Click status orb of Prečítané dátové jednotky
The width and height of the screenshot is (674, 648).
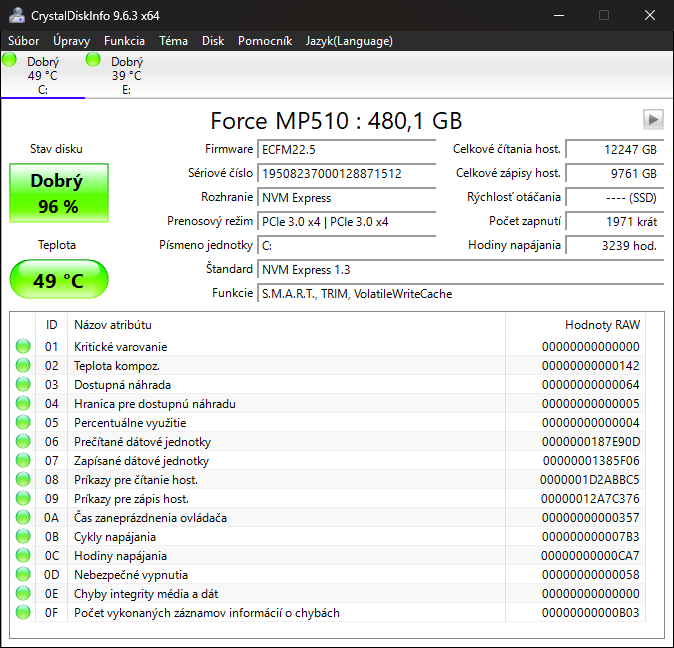tap(23, 441)
